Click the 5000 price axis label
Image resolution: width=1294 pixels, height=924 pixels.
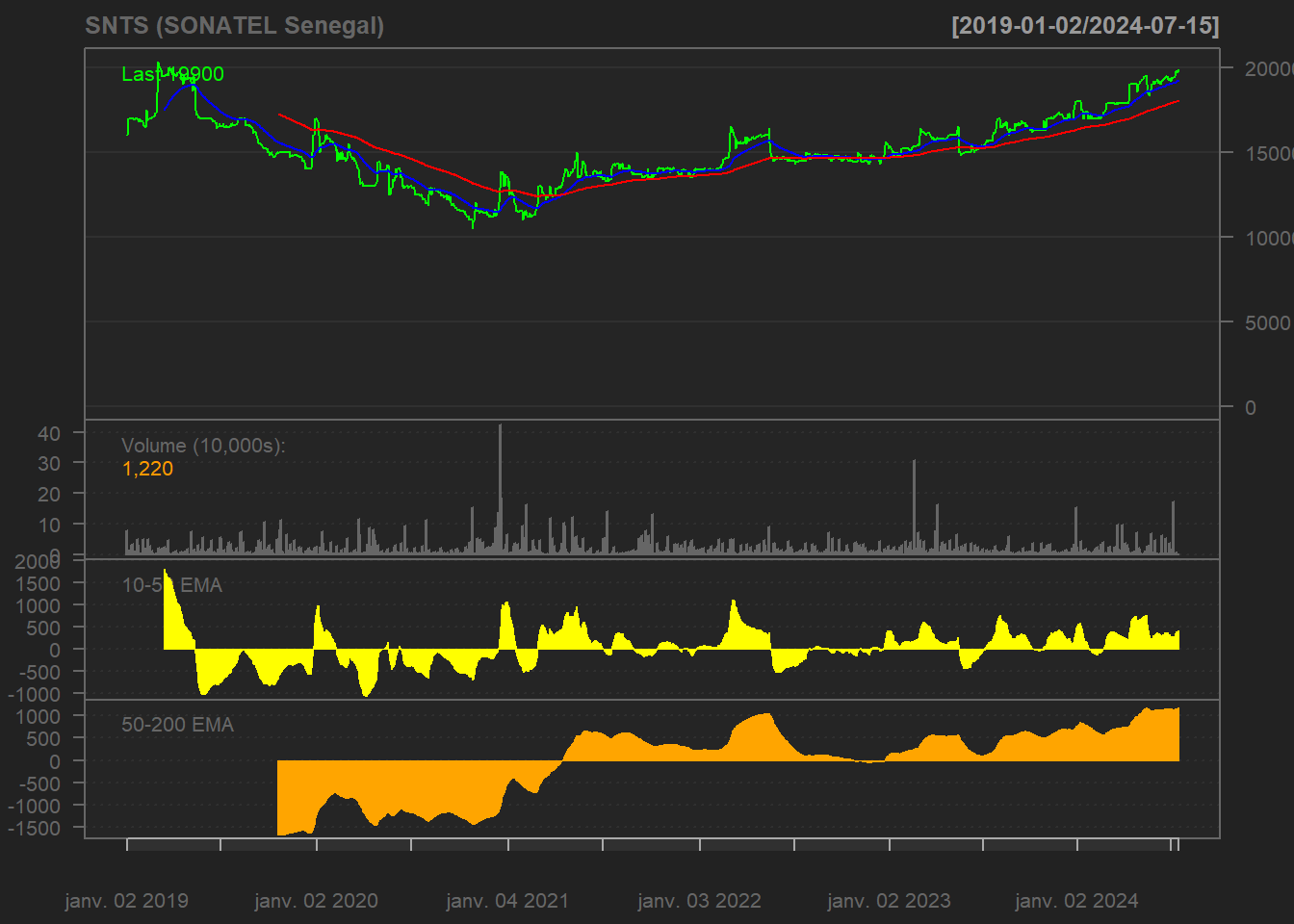(x=1267, y=322)
